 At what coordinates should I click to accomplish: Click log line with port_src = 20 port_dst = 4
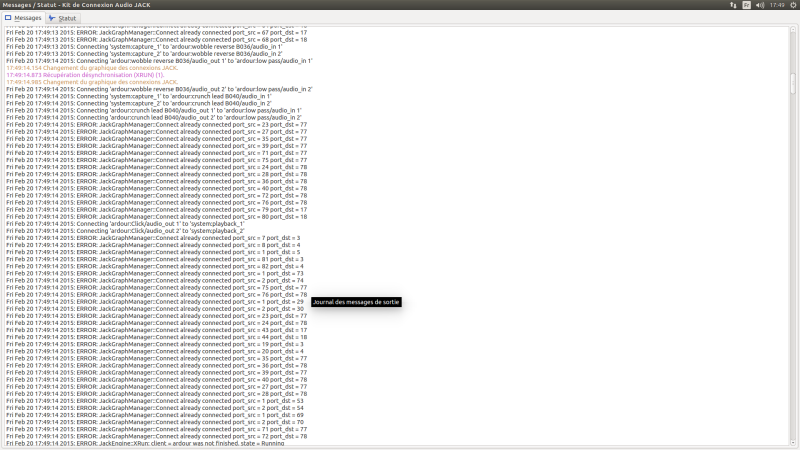click(x=155, y=352)
